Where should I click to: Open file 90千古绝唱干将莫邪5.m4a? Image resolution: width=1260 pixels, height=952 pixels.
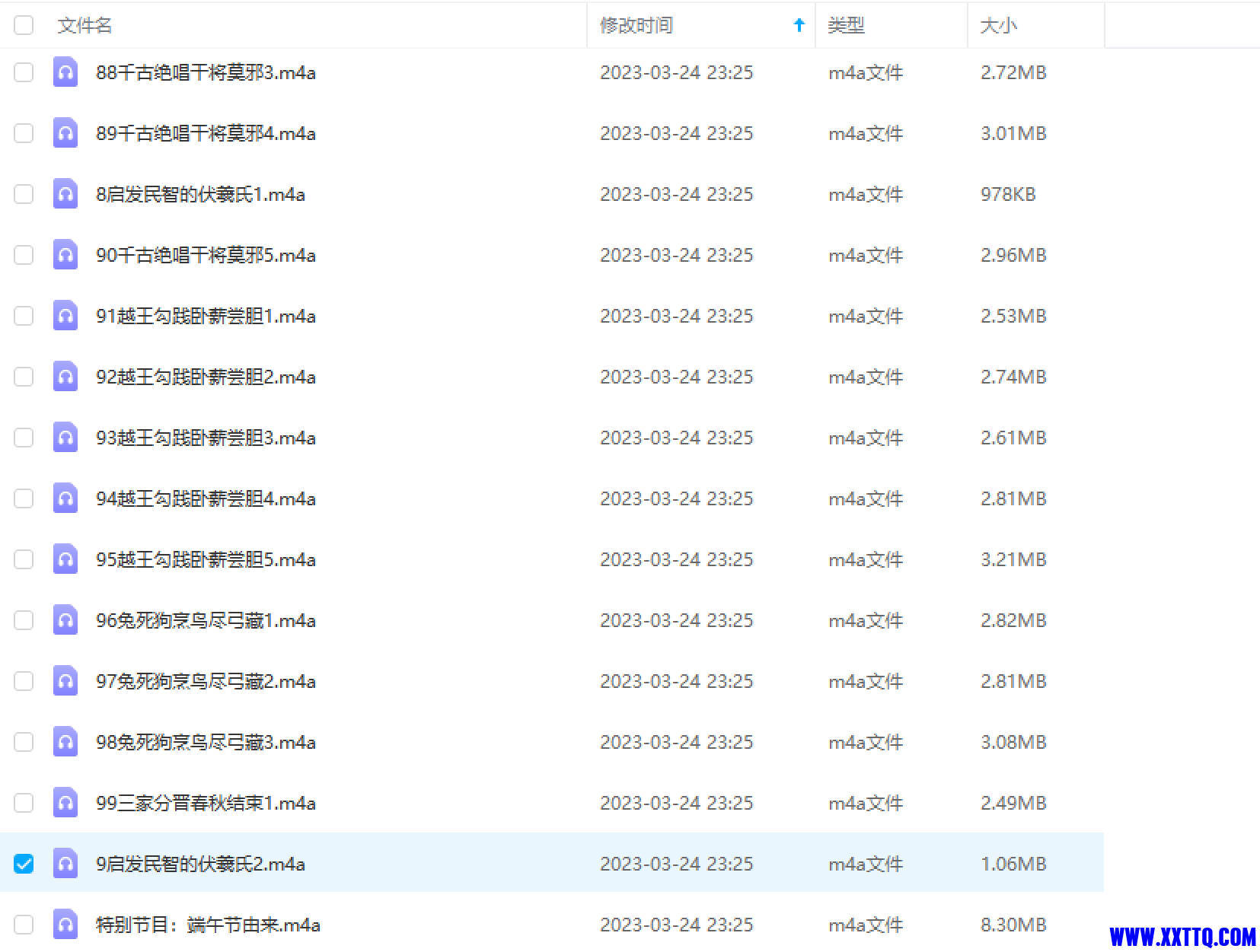[x=206, y=255]
